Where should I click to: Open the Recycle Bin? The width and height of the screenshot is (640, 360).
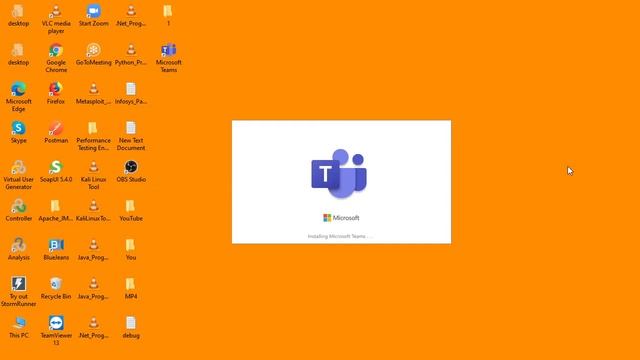click(x=56, y=289)
